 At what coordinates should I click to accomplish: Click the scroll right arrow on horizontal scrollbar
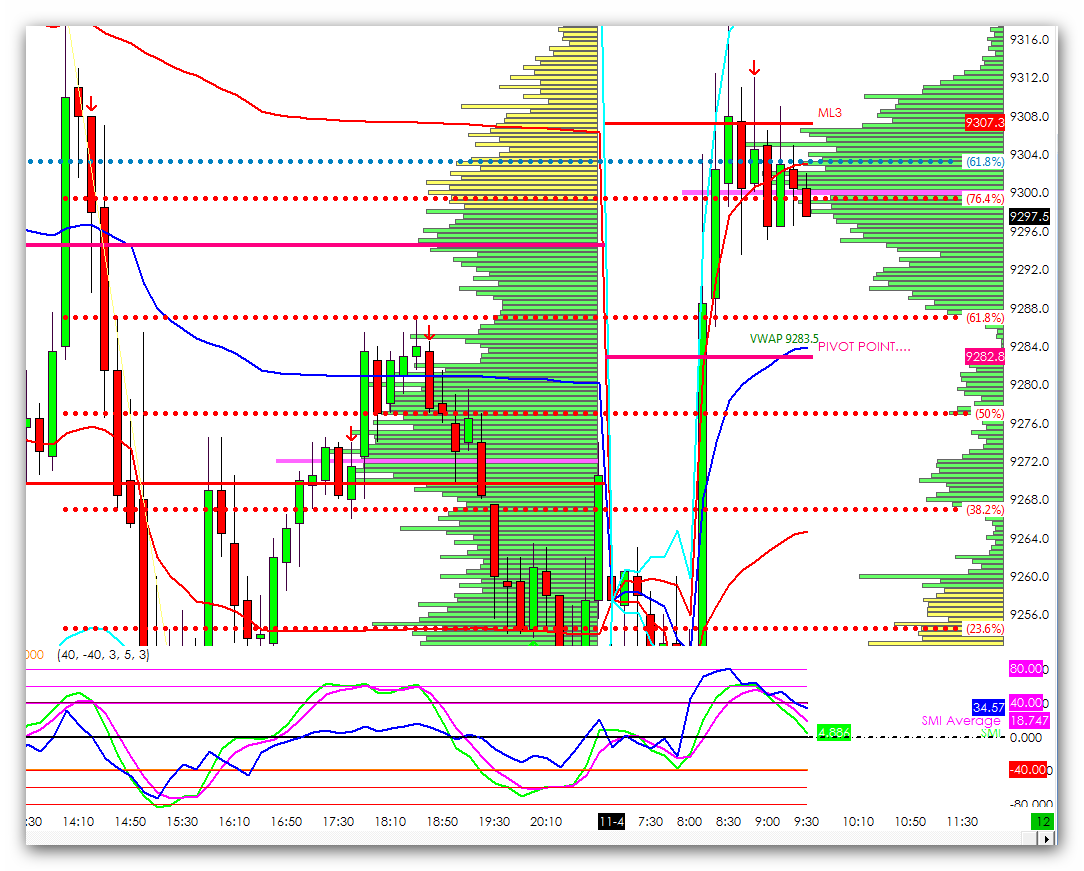(x=1048, y=838)
